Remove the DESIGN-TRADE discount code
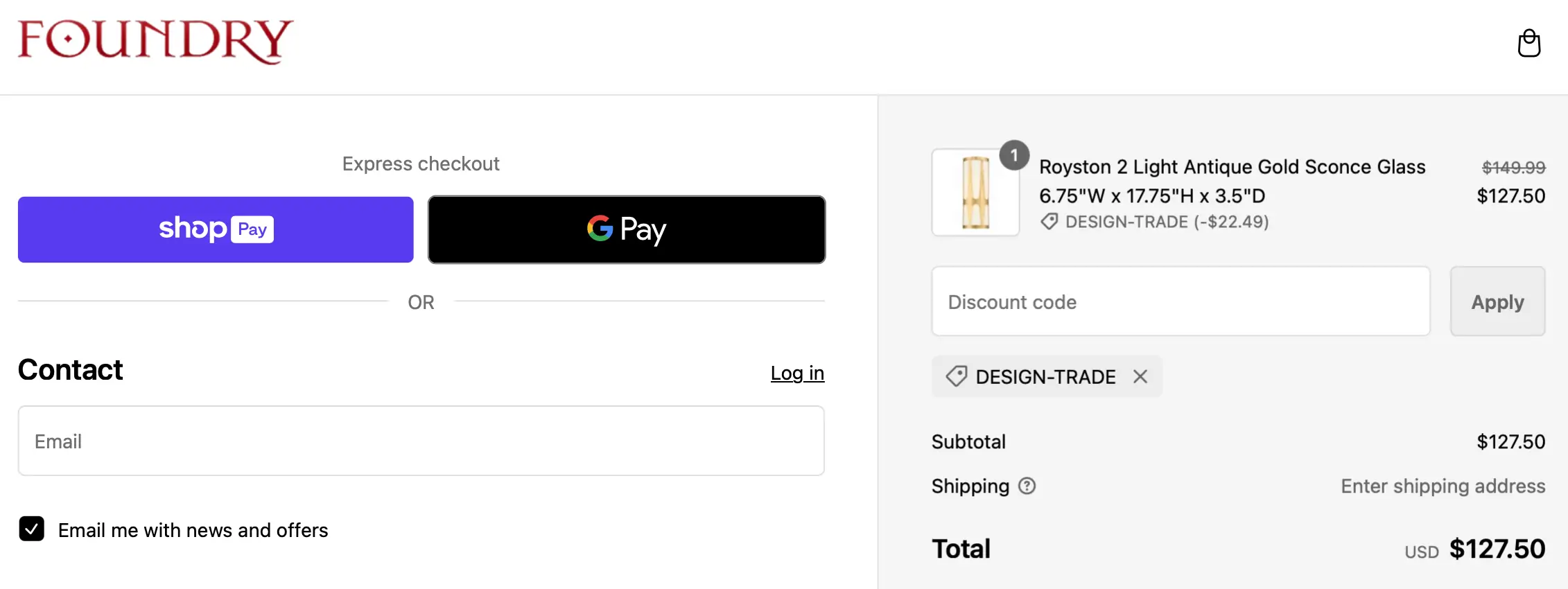Image resolution: width=1568 pixels, height=589 pixels. pos(1140,376)
